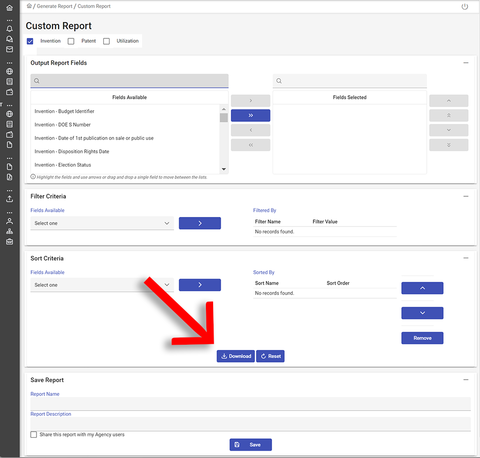This screenshot has width=480, height=458.
Task: Remove selected field with single left arrow
Action: click(x=250, y=130)
